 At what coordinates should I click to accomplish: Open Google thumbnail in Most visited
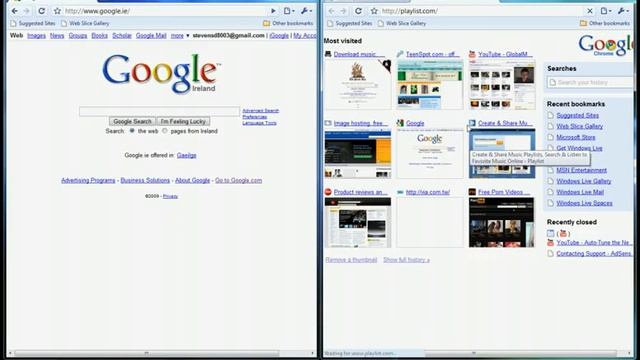[x=430, y=153]
